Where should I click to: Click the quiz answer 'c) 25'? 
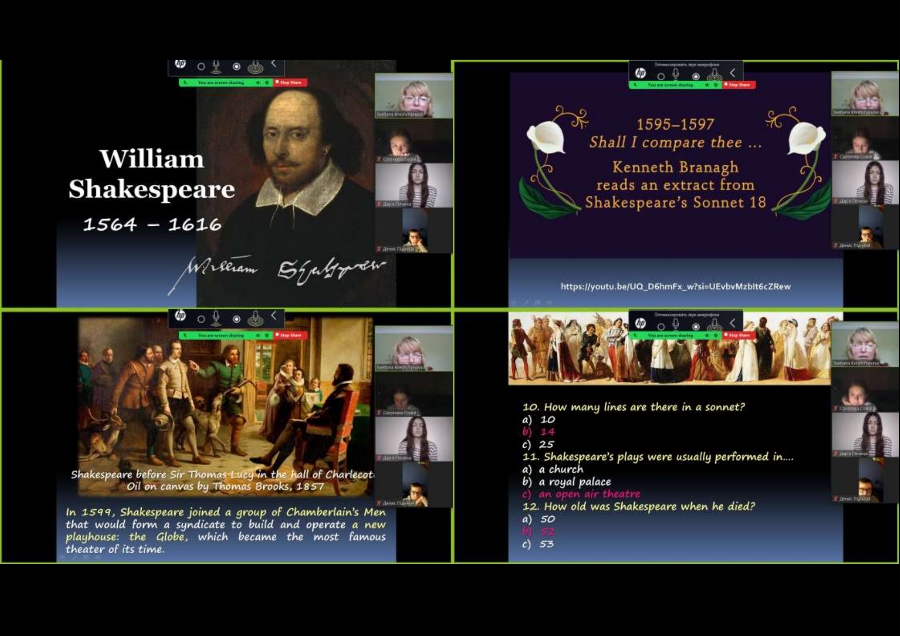click(539, 444)
